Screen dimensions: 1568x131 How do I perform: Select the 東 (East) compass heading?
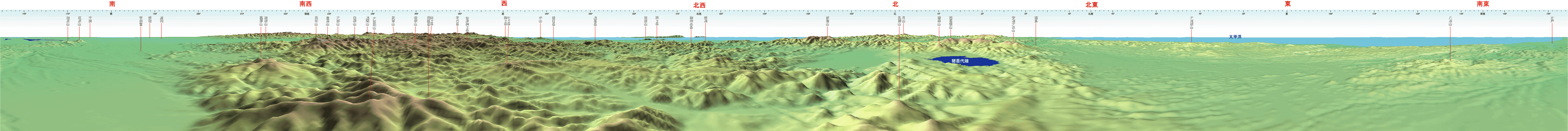tap(1287, 4)
